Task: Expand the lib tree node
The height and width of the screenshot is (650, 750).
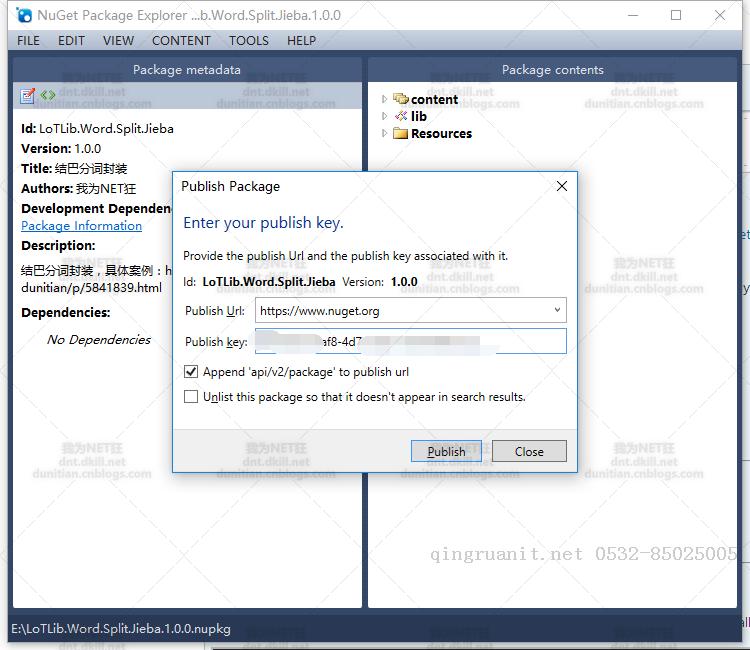Action: tap(385, 116)
